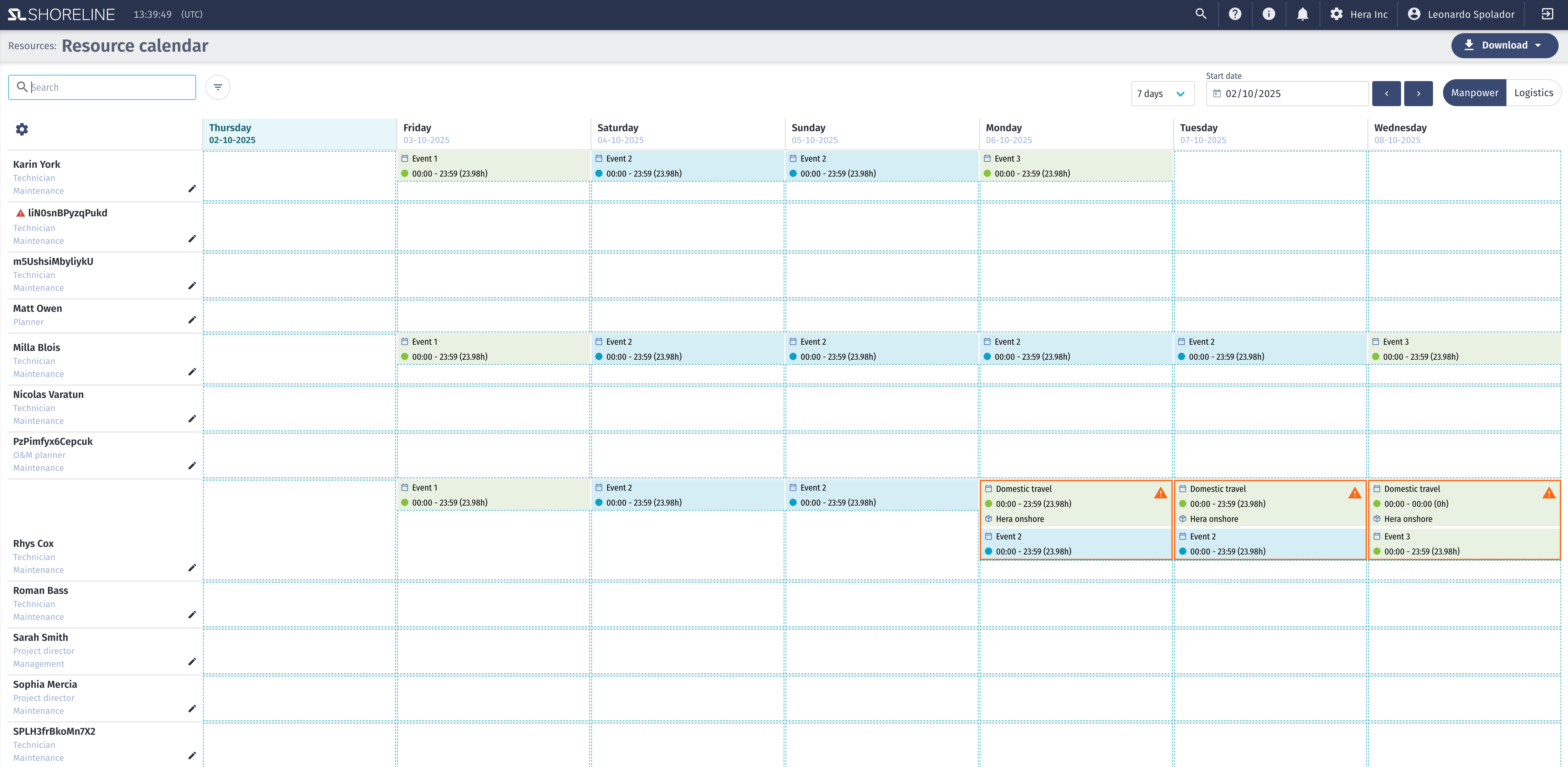
Task: Click the calendar settings gear icon
Action: [22, 129]
